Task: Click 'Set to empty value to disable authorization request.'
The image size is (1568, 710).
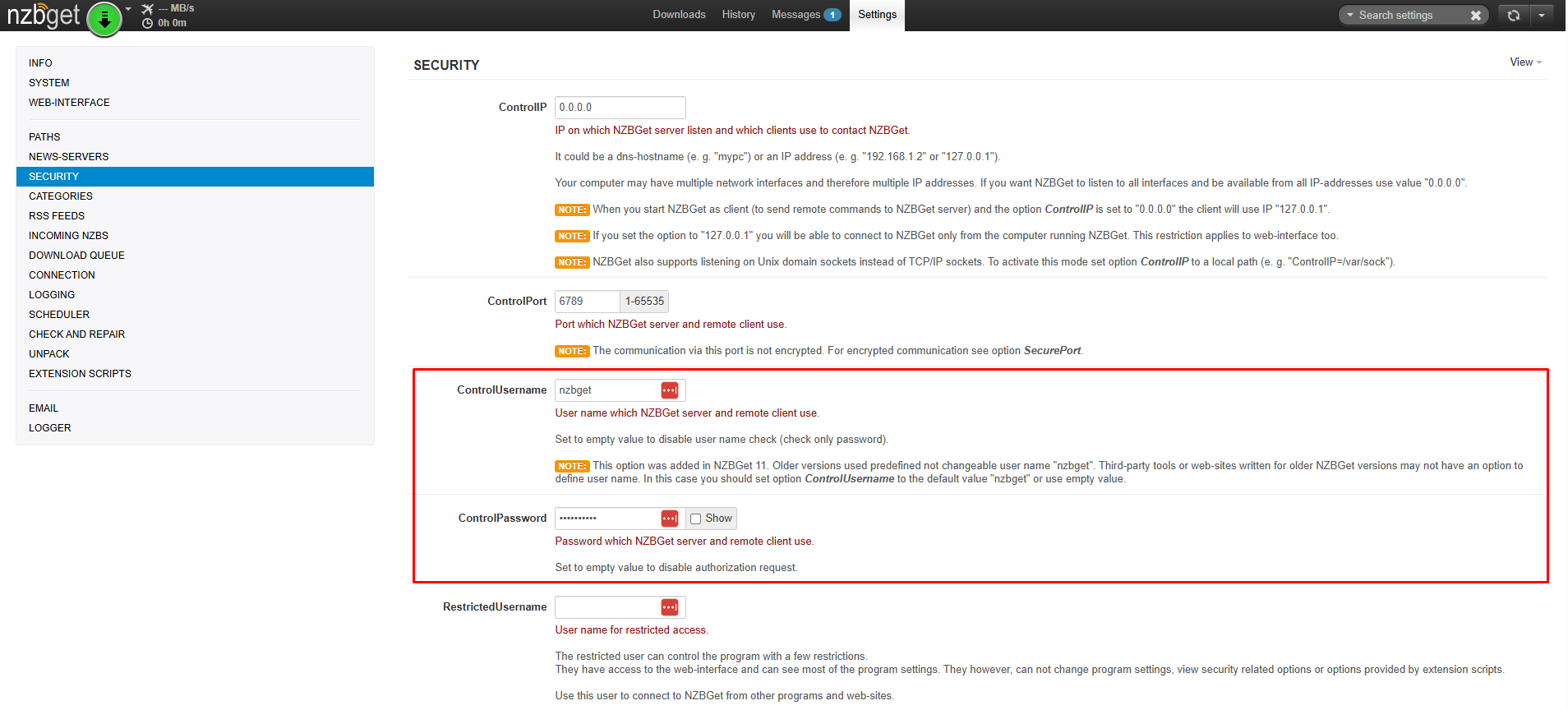Action: tap(676, 568)
